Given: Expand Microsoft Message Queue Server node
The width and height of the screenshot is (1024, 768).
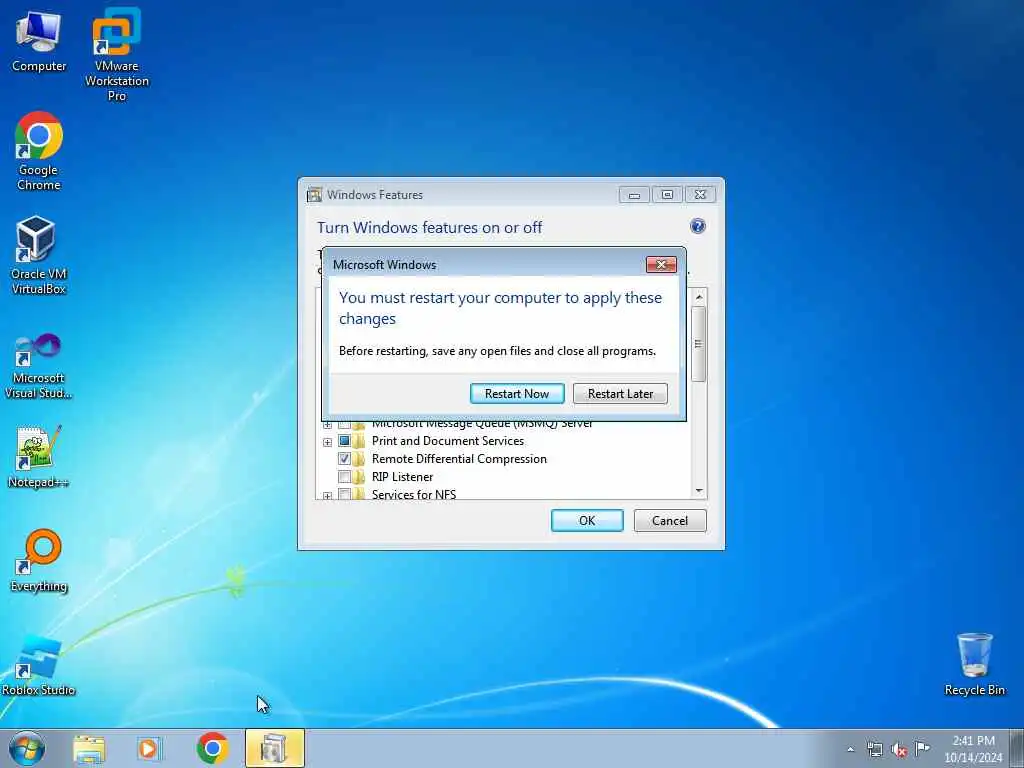Looking at the screenshot, I should click(x=327, y=424).
